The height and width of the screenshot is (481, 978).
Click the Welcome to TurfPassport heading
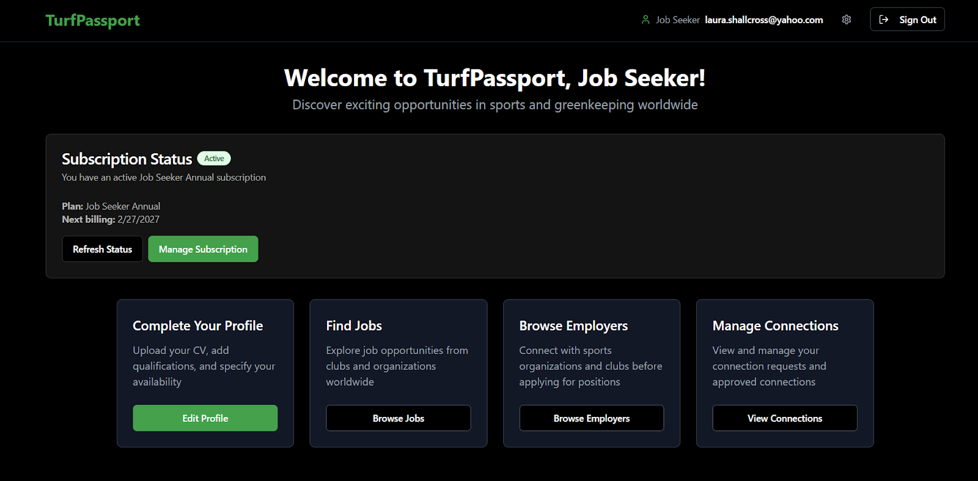point(494,78)
